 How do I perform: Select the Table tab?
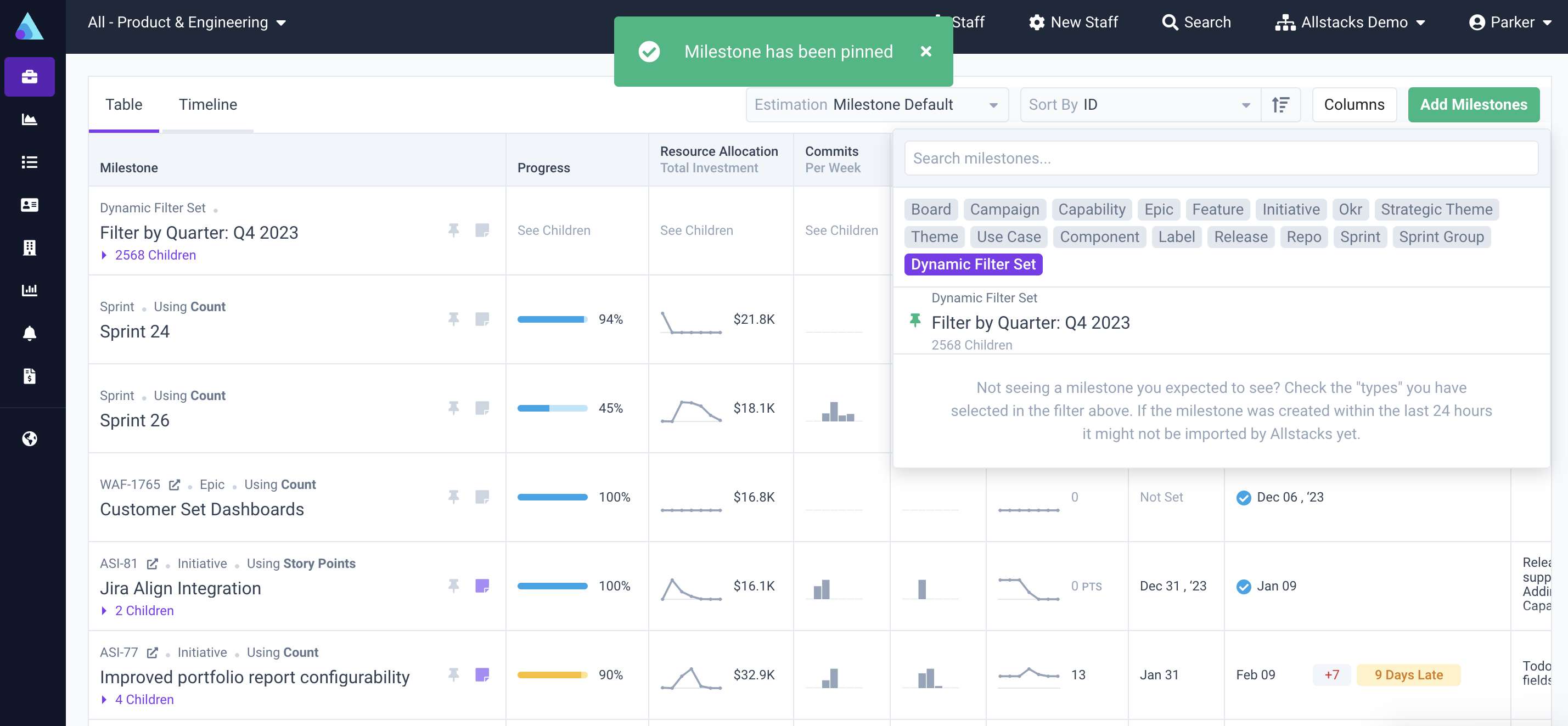click(x=123, y=104)
